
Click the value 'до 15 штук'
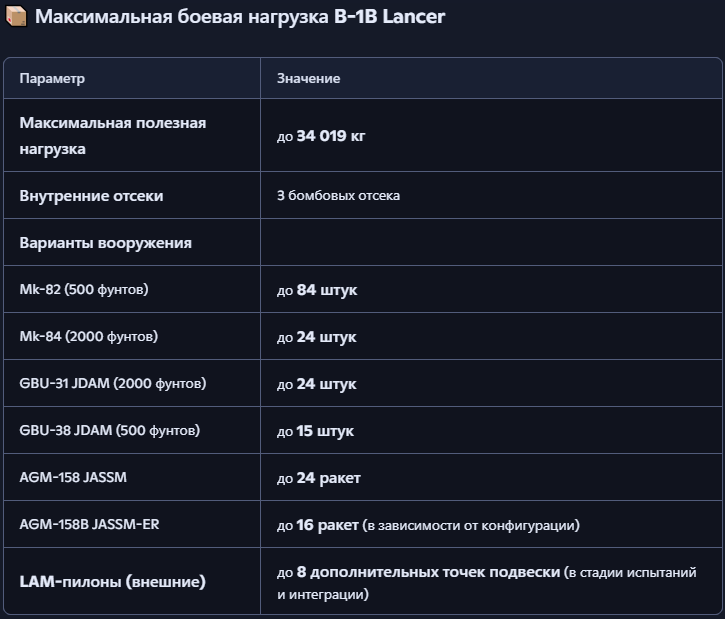pos(315,431)
